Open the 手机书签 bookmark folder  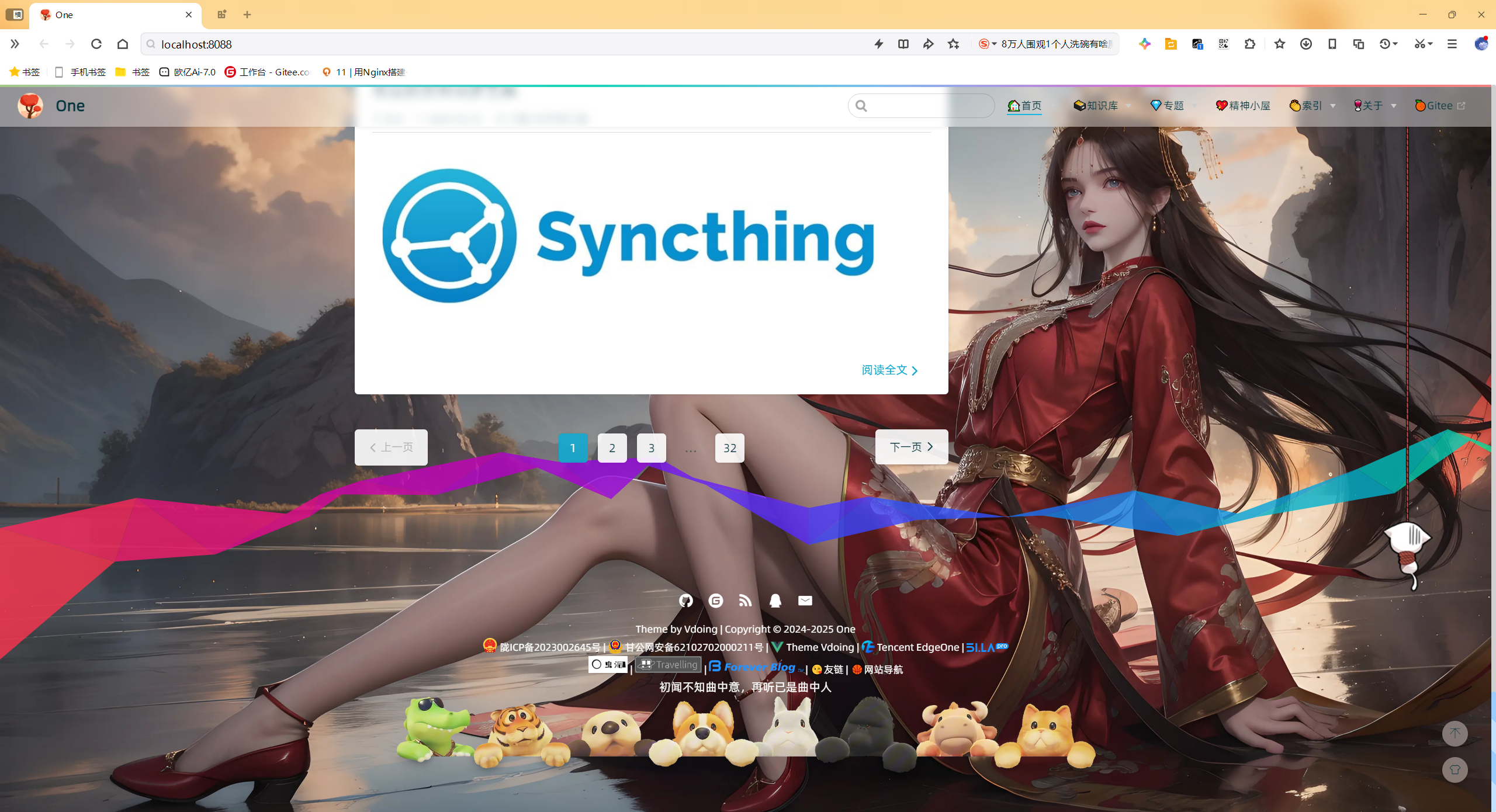coord(80,72)
